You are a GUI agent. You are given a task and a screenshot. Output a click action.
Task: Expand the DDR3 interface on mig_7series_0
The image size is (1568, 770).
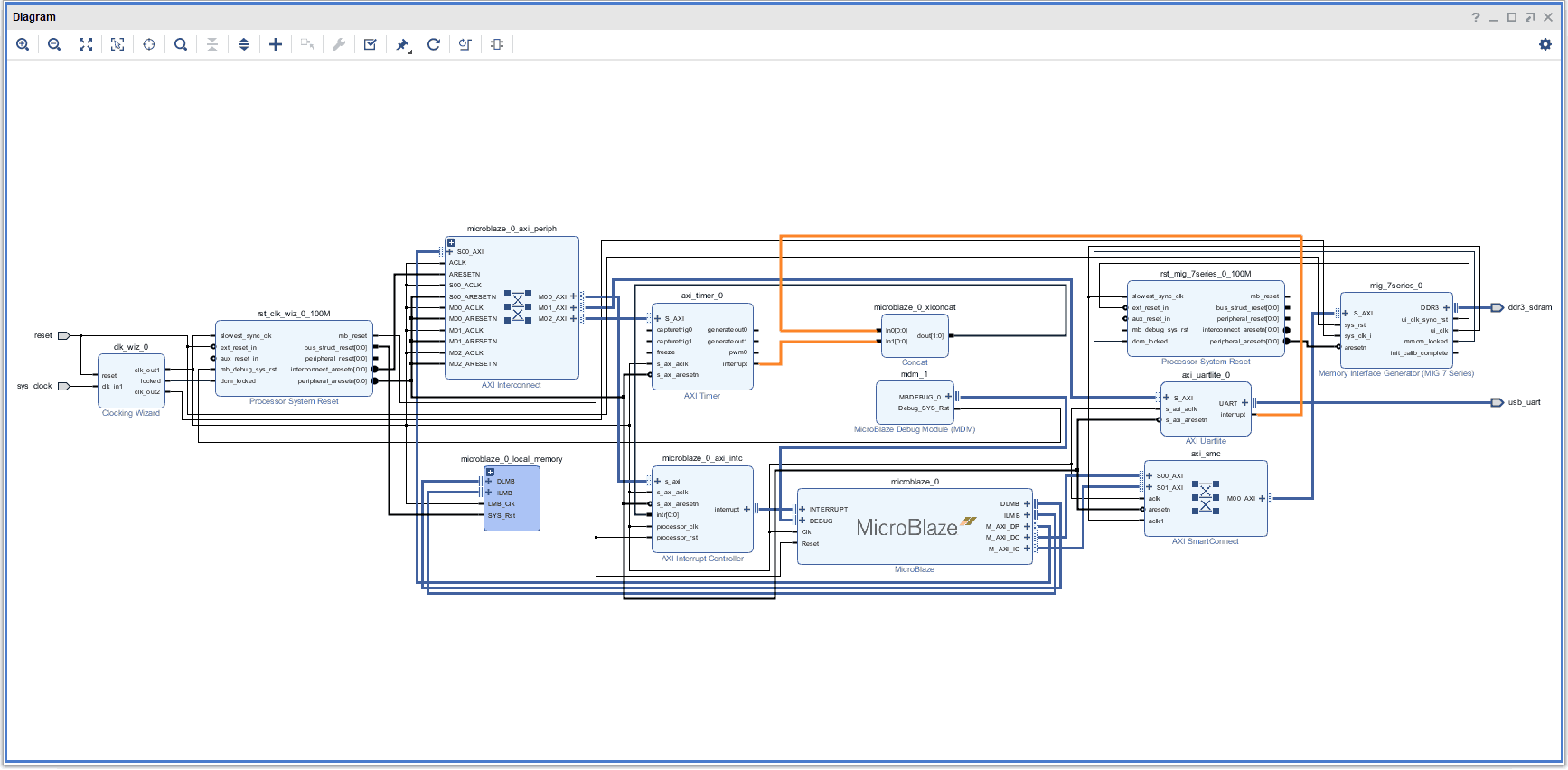pos(1446,308)
